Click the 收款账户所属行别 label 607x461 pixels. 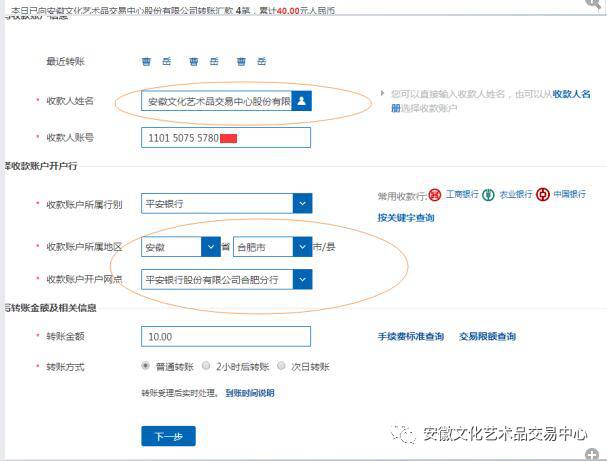tap(84, 205)
